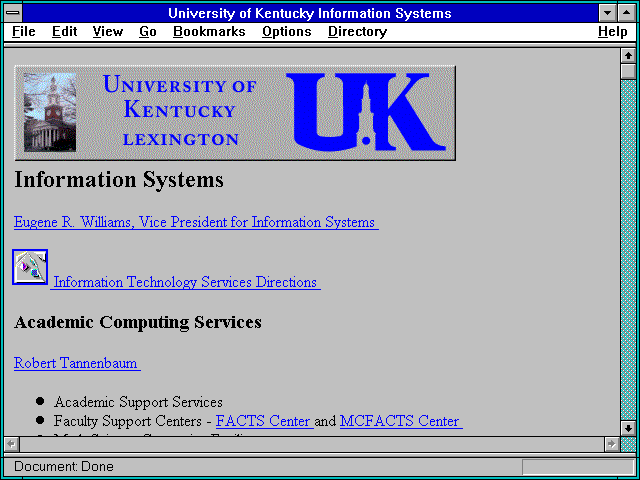Click the 'Academic Computing Services' heading
Viewport: 640px width, 480px height.
point(138,322)
